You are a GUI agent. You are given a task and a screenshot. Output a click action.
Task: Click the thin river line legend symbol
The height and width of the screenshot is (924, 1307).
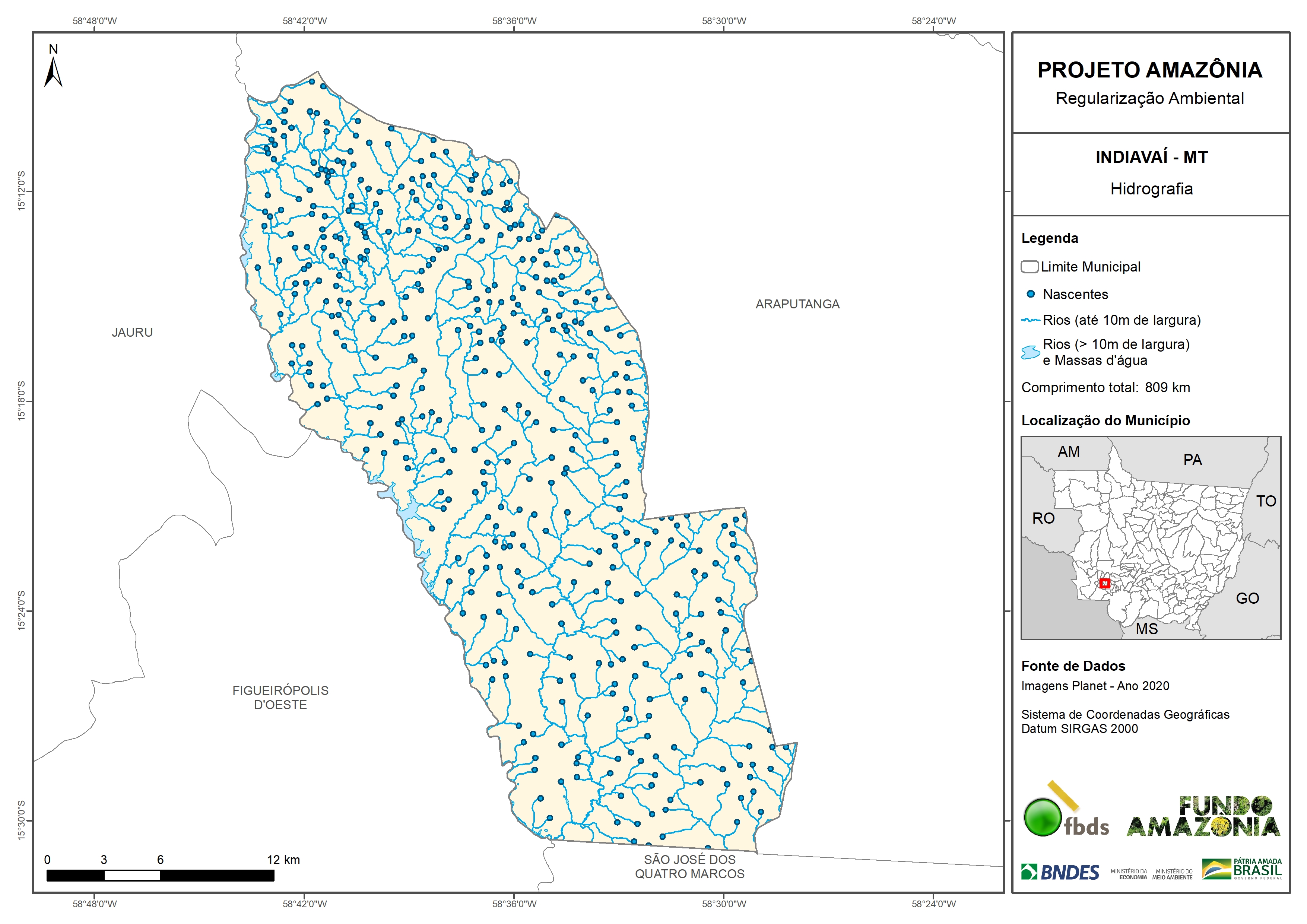(1030, 321)
